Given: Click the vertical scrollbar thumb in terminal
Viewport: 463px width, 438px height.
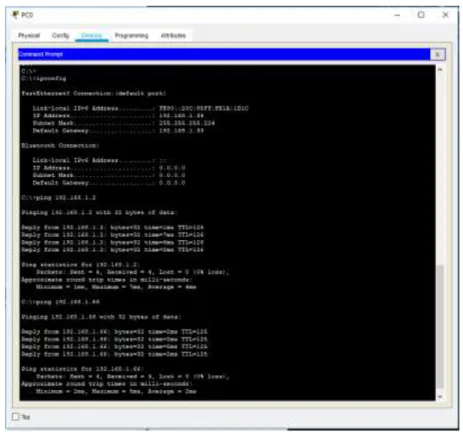Looking at the screenshot, I should 440,327.
